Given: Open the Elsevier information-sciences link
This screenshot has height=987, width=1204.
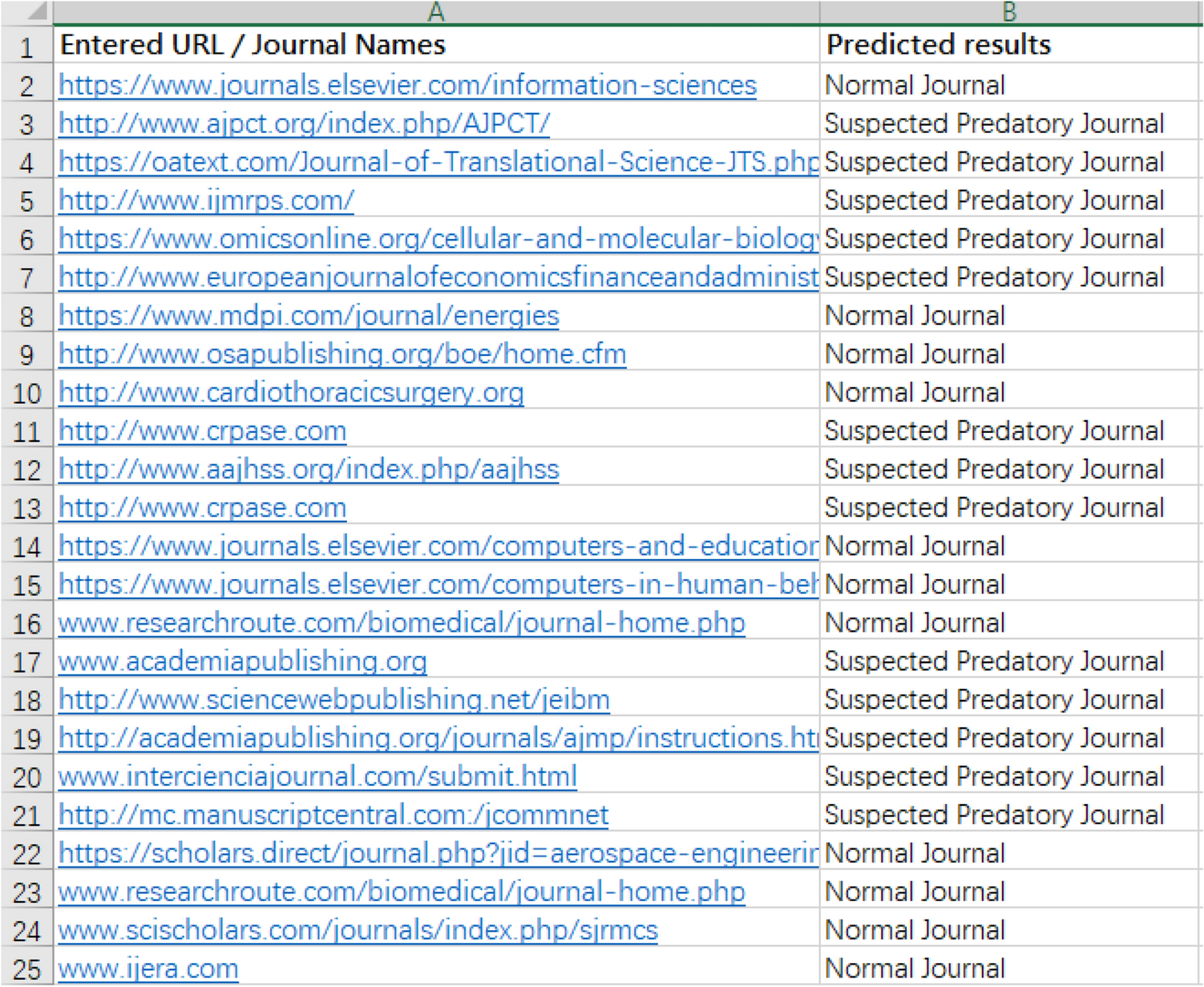Looking at the screenshot, I should 407,85.
